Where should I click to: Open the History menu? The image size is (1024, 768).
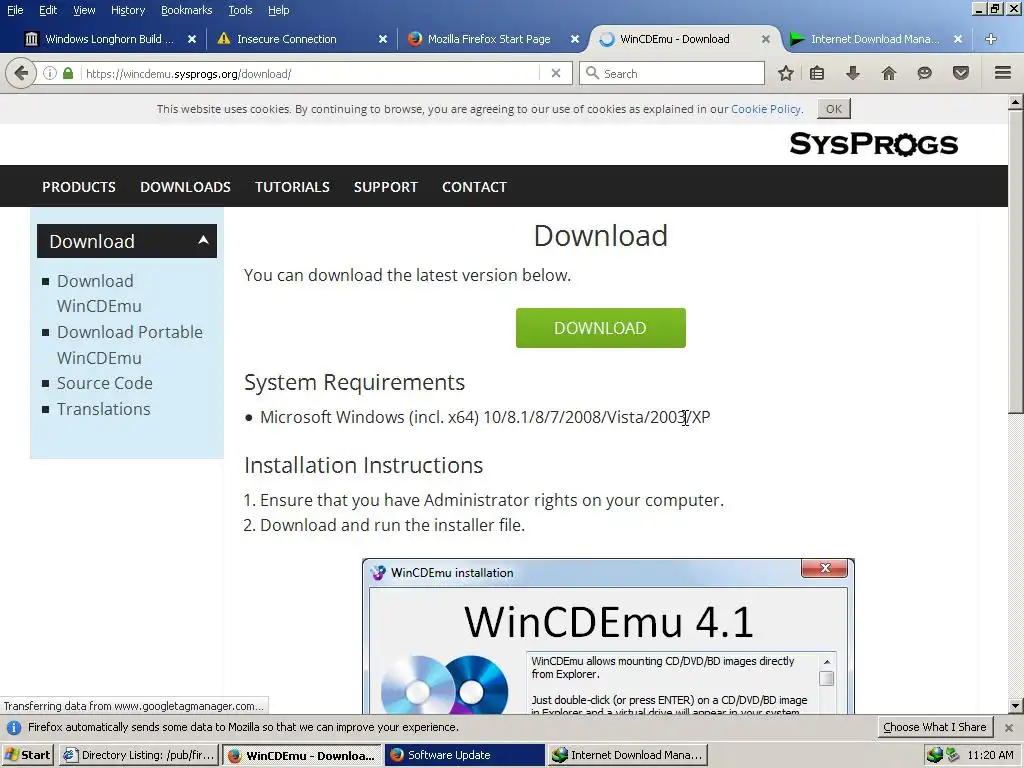(x=128, y=10)
